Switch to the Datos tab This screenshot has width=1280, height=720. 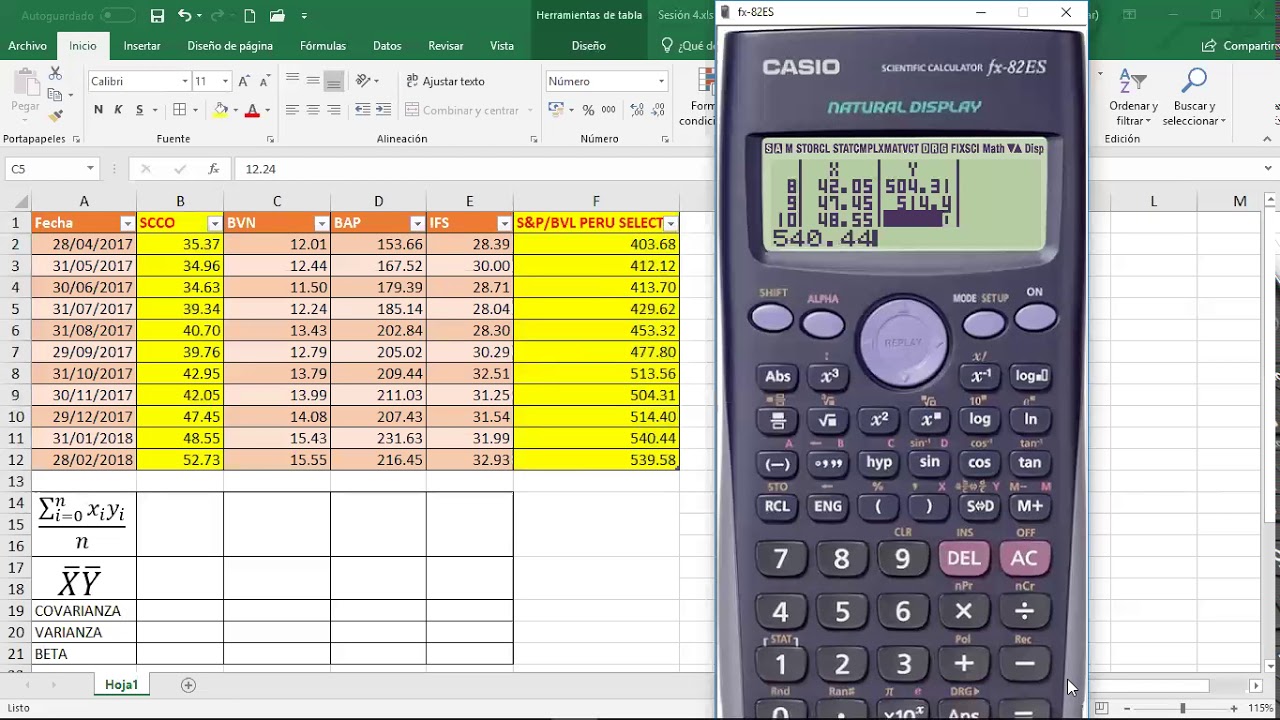(387, 46)
